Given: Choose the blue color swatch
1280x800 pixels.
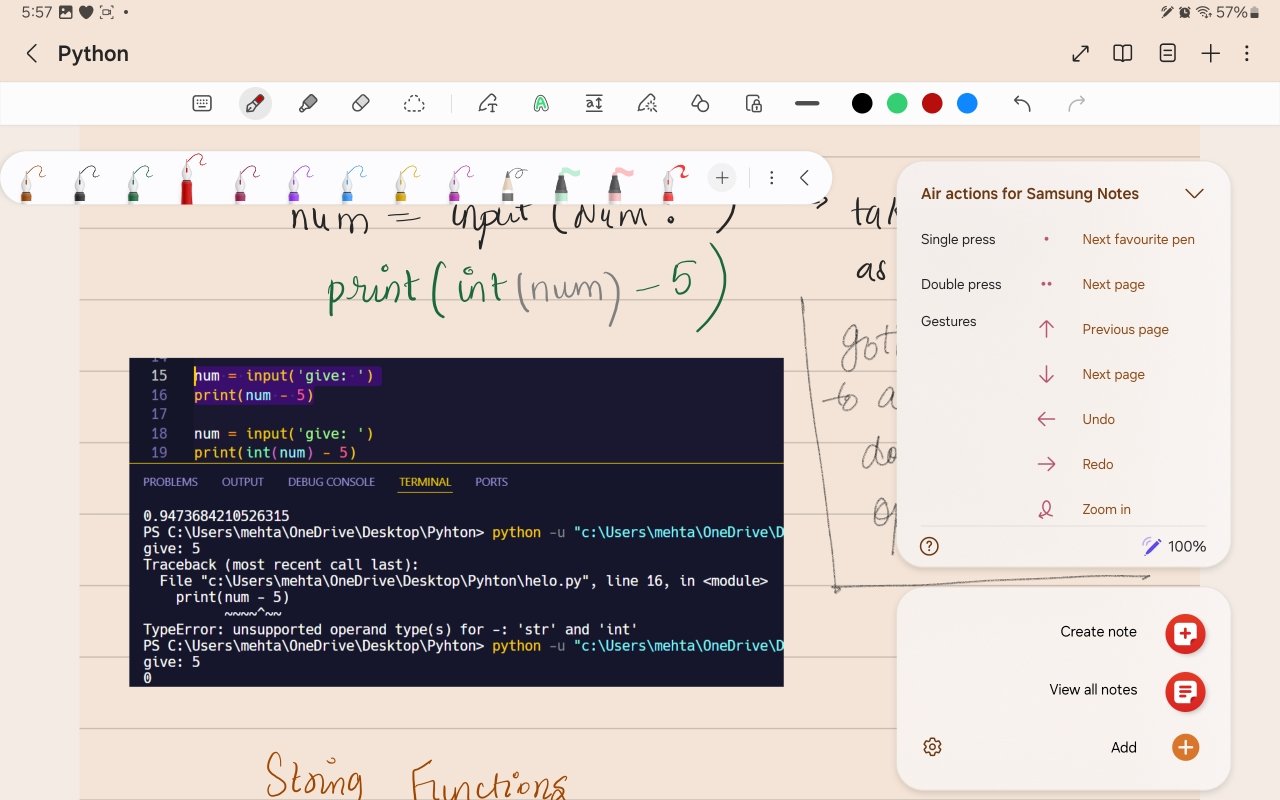Looking at the screenshot, I should (x=967, y=103).
